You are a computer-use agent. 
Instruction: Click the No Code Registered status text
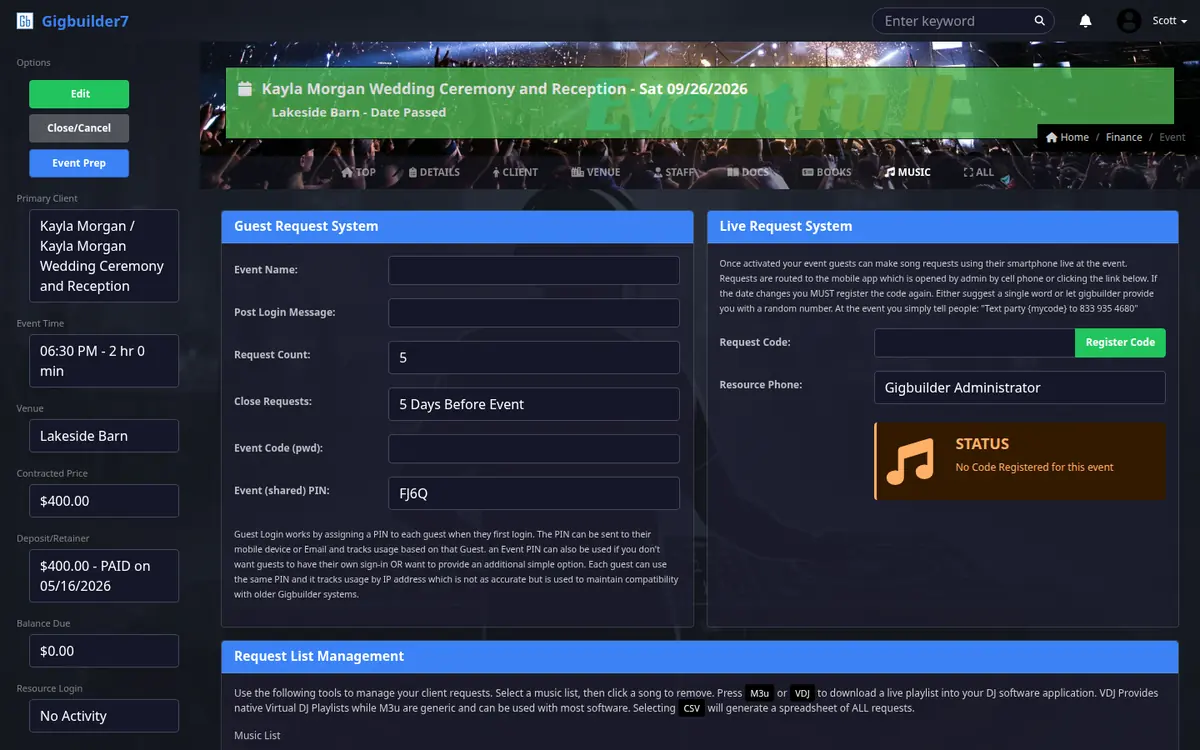1034,467
